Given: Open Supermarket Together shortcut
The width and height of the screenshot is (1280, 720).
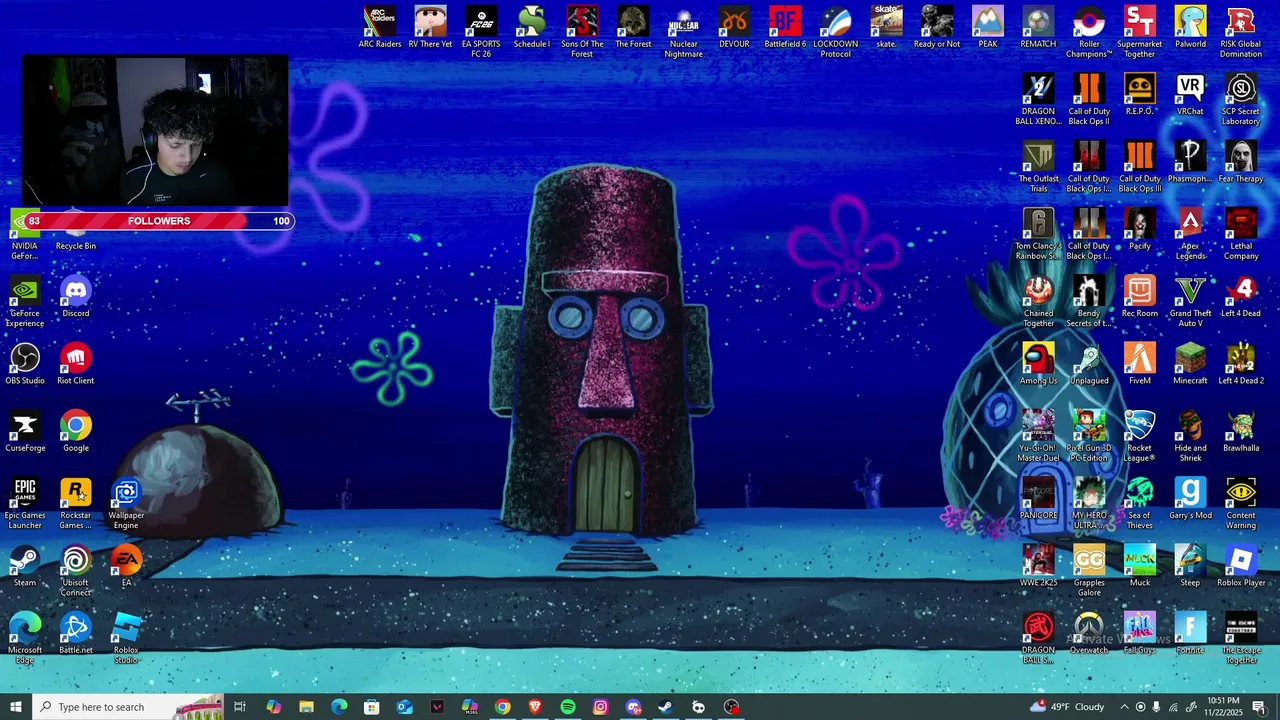Looking at the screenshot, I should click(1139, 32).
